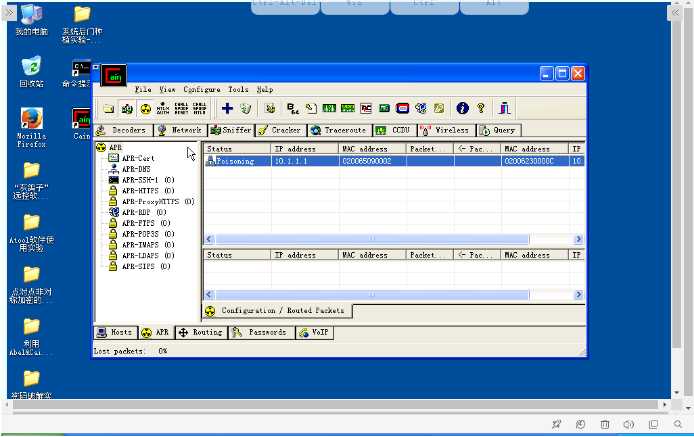Screen dimensions: 694x437
Task: Click the yellow Help question mark icon
Action: tap(481, 108)
